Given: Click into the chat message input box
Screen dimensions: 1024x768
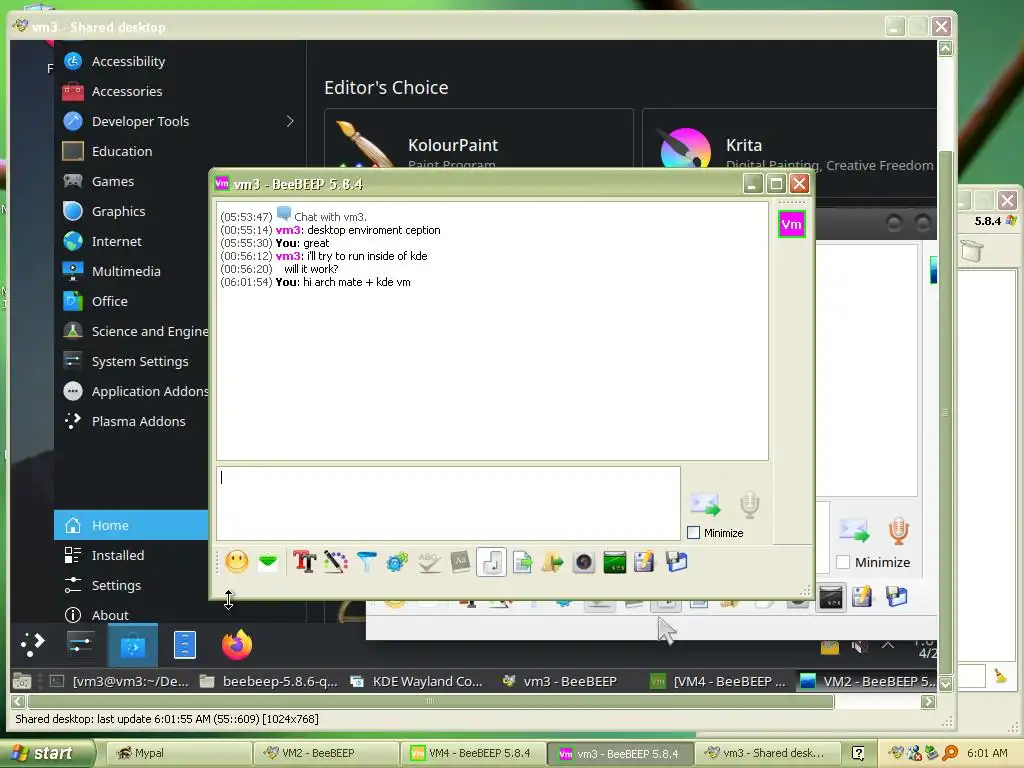Looking at the screenshot, I should coord(448,503).
